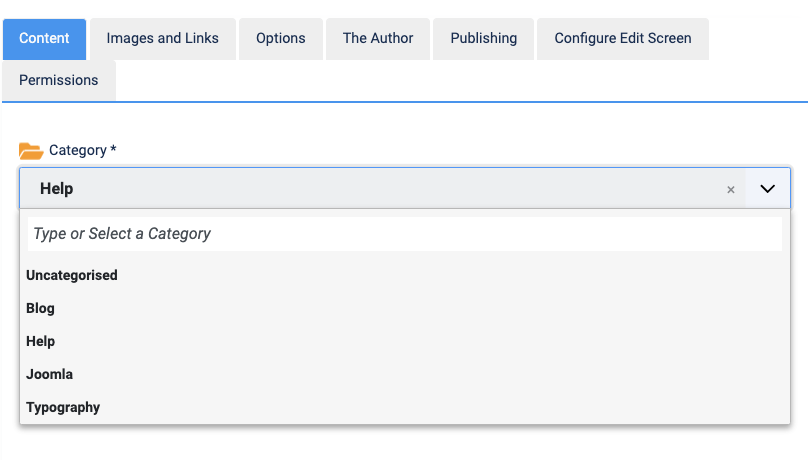
Task: Pick the Help option in the list
Action: tap(405, 341)
